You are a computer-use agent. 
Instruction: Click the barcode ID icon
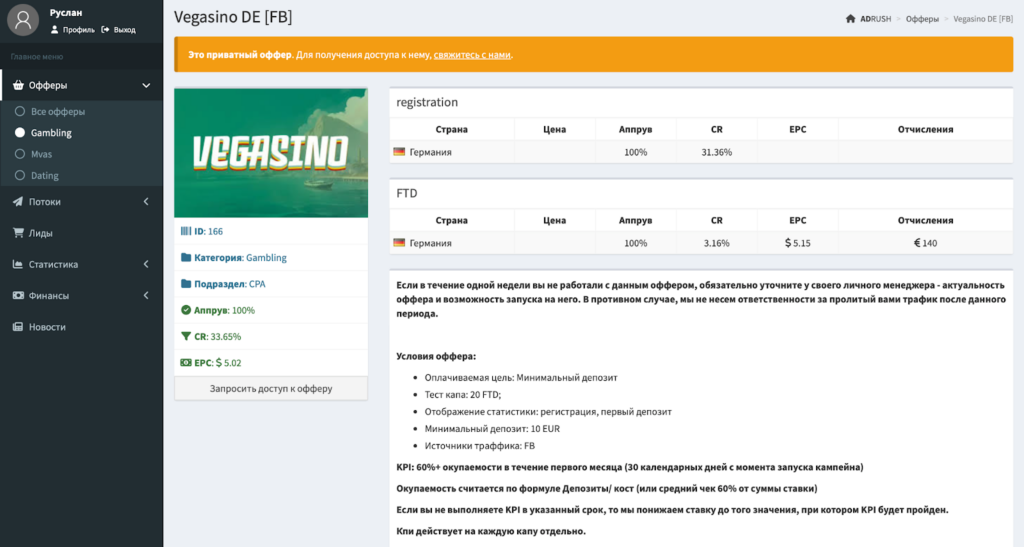186,231
